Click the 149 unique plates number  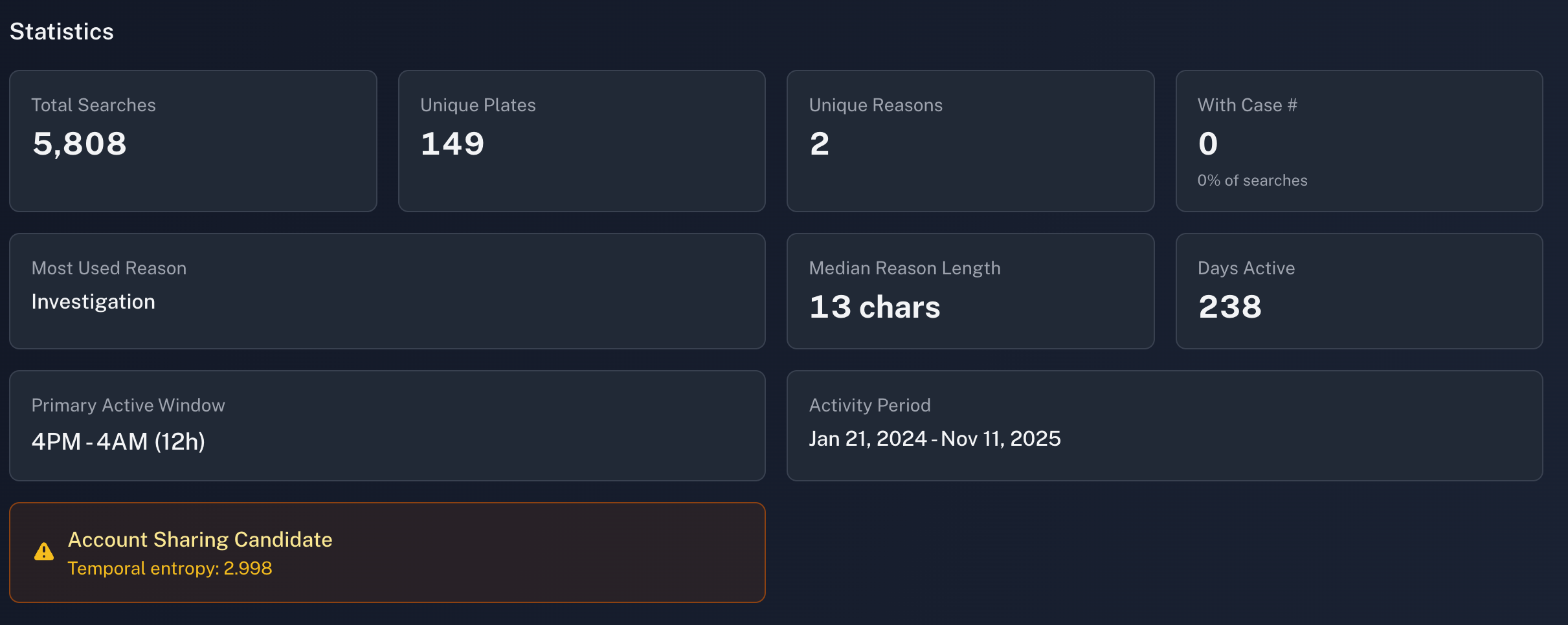coord(453,144)
